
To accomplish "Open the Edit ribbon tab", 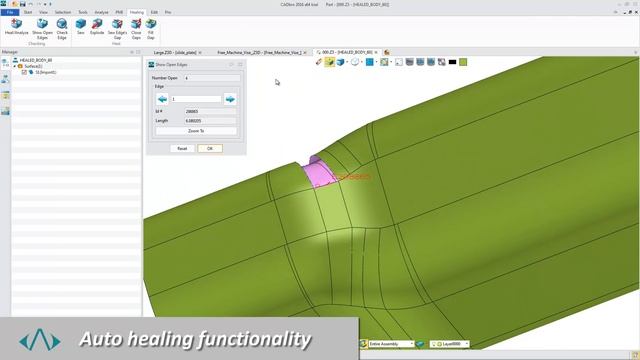I will (154, 12).
